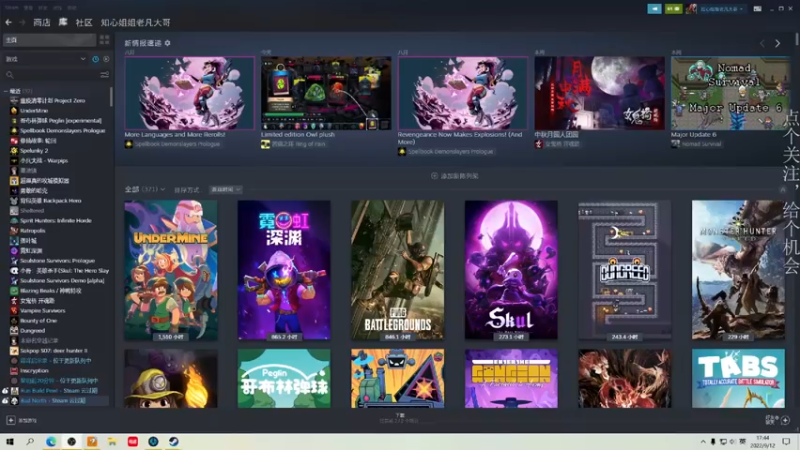Switch to Big Picture mode icon
The image size is (800, 450).
(x=758, y=9)
